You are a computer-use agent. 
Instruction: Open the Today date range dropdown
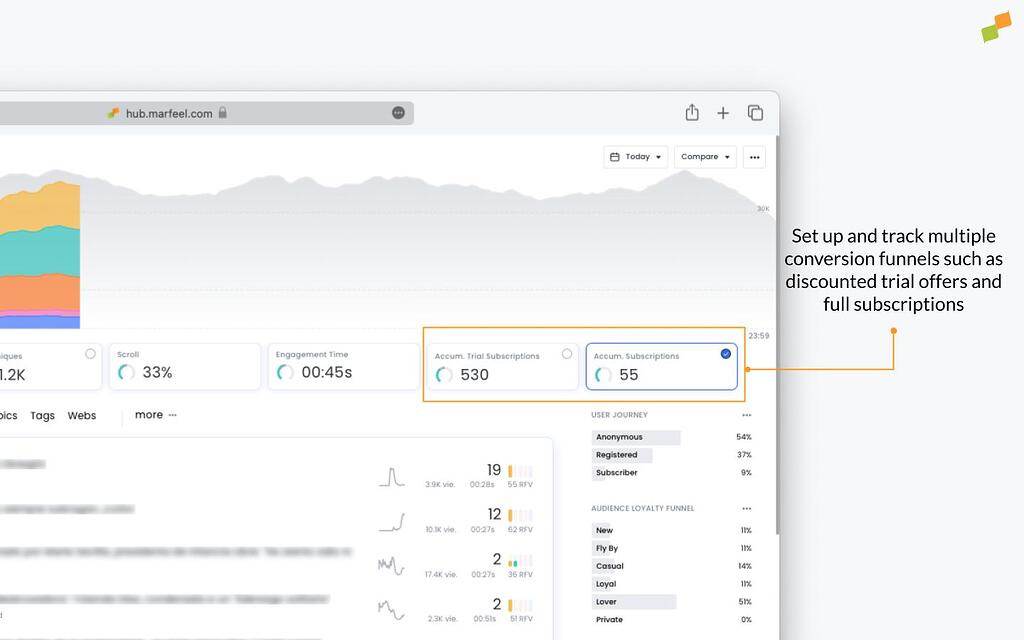[635, 157]
